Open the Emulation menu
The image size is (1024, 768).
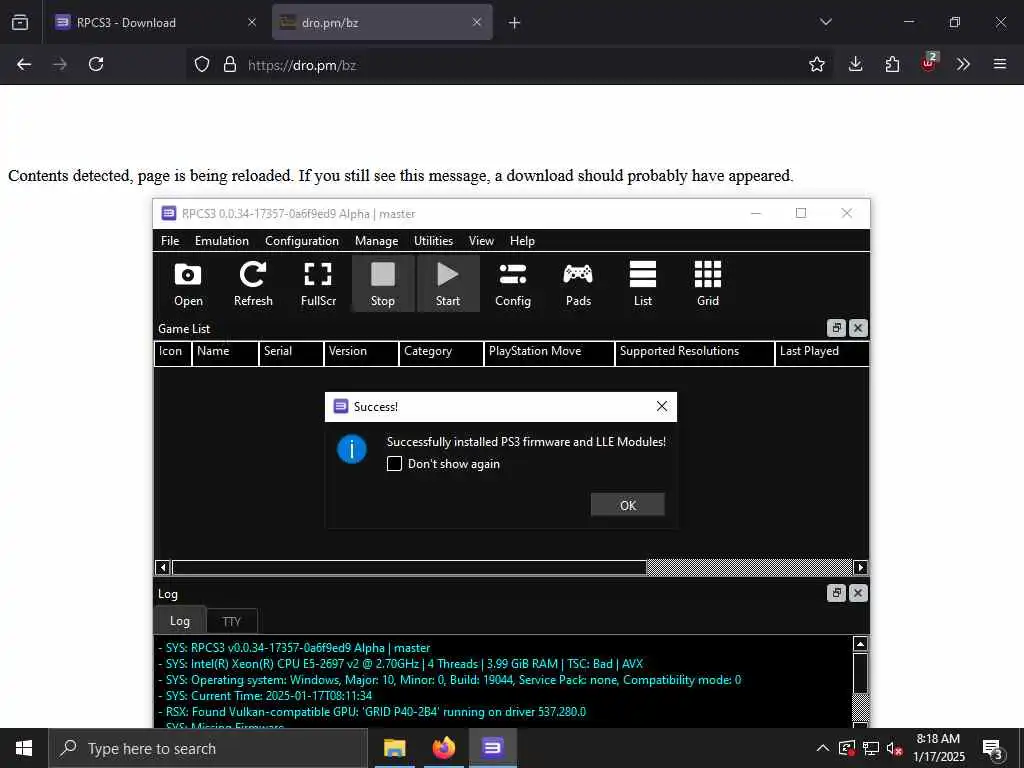[221, 240]
